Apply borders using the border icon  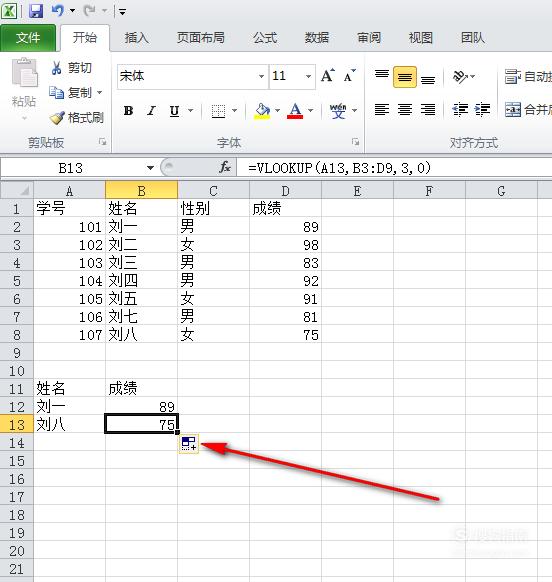[218, 111]
